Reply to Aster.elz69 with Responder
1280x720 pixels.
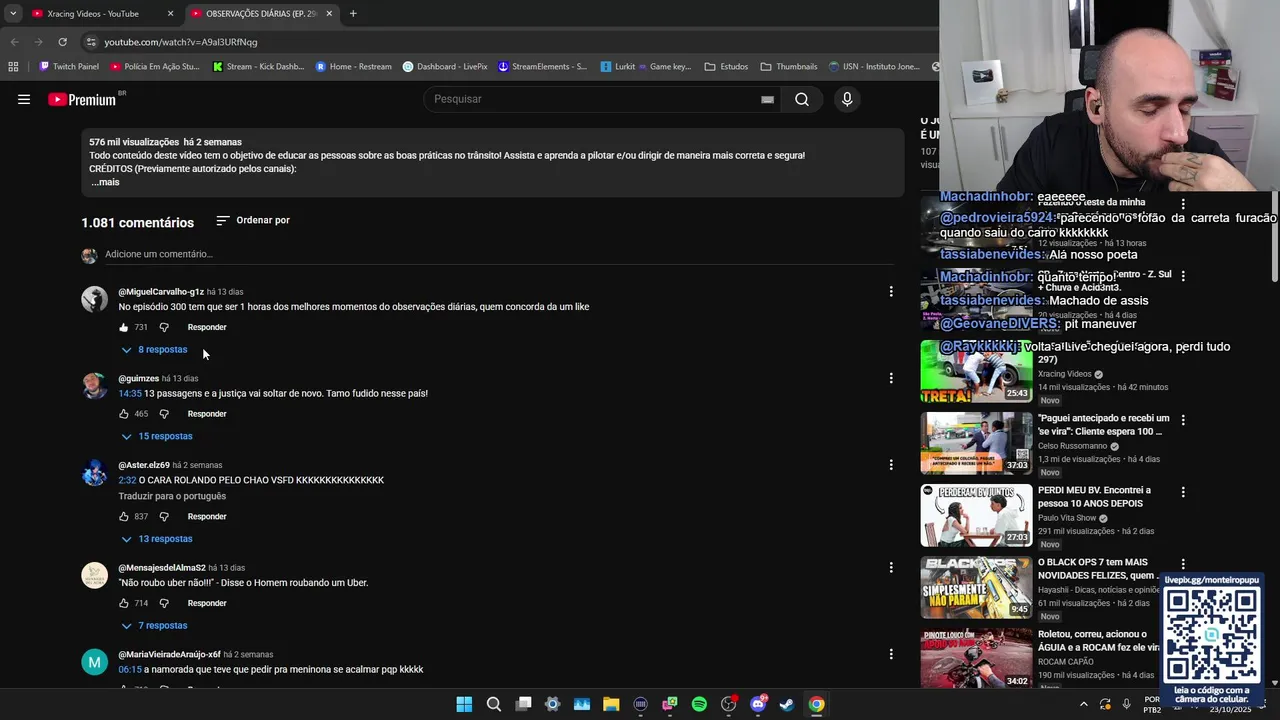click(x=207, y=517)
